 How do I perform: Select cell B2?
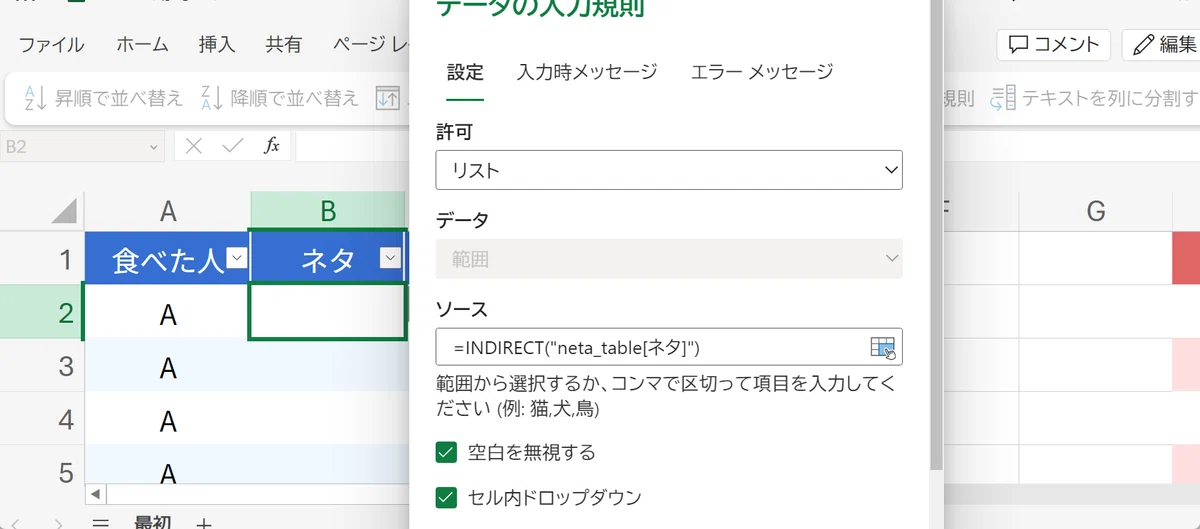[x=328, y=312]
